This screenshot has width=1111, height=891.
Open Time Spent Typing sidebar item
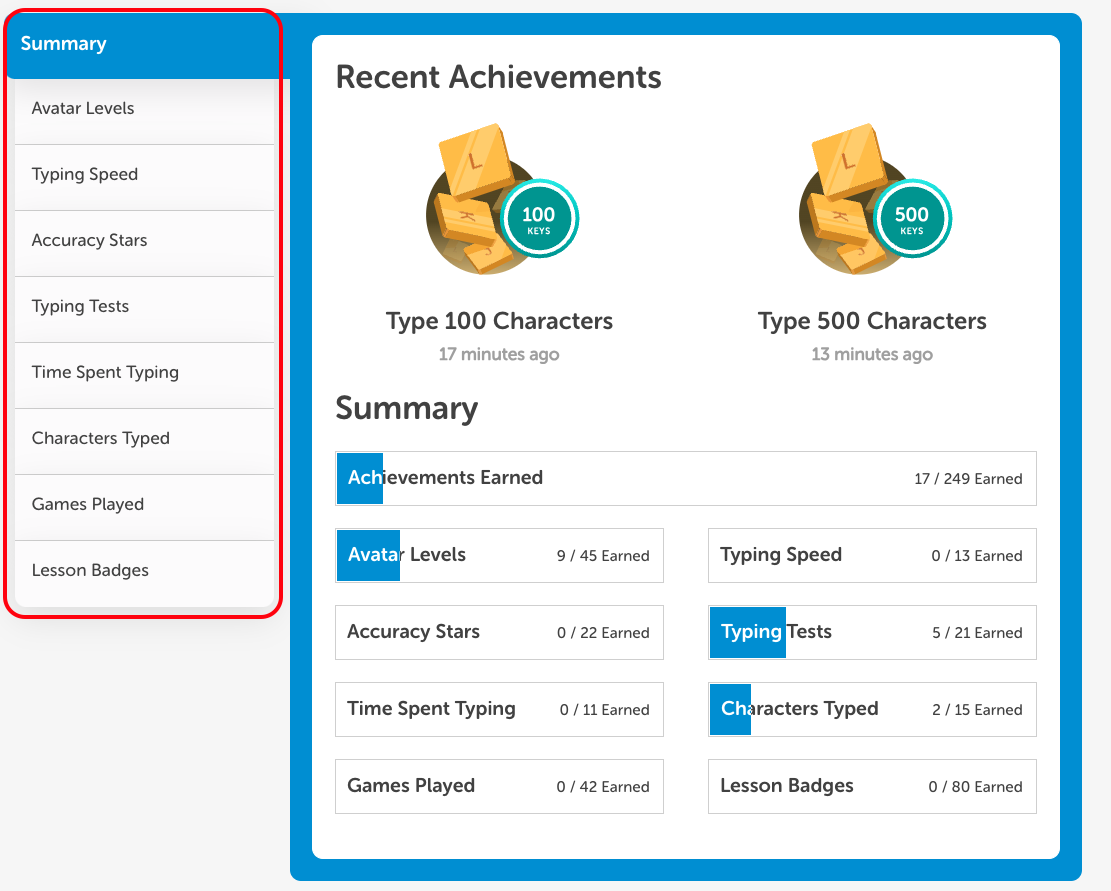(144, 372)
